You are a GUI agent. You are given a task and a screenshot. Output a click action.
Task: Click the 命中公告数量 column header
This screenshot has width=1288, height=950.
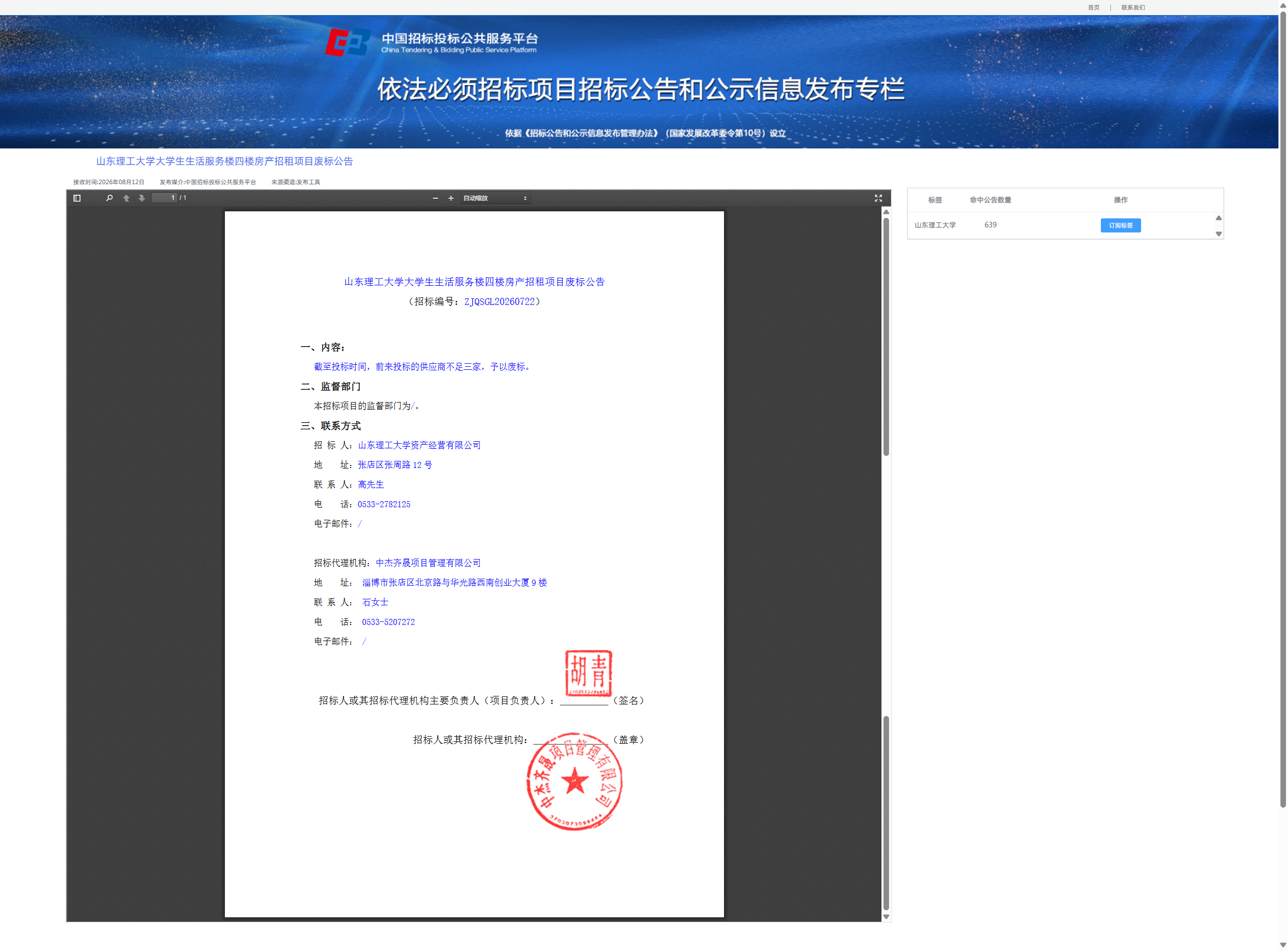point(990,200)
